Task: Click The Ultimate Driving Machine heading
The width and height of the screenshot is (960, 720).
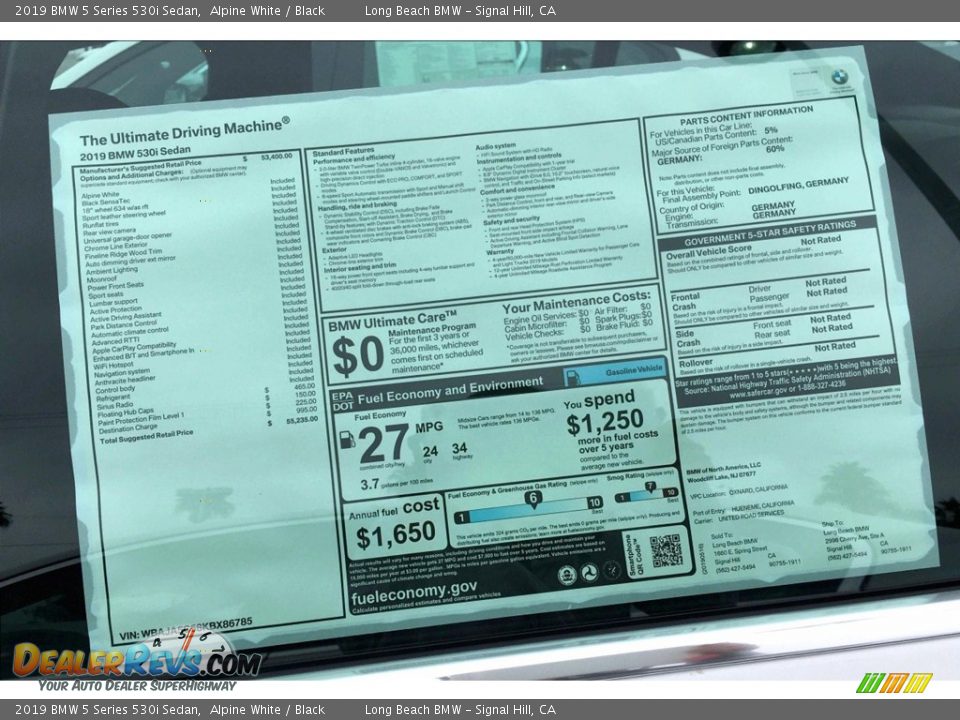Action: [185, 134]
